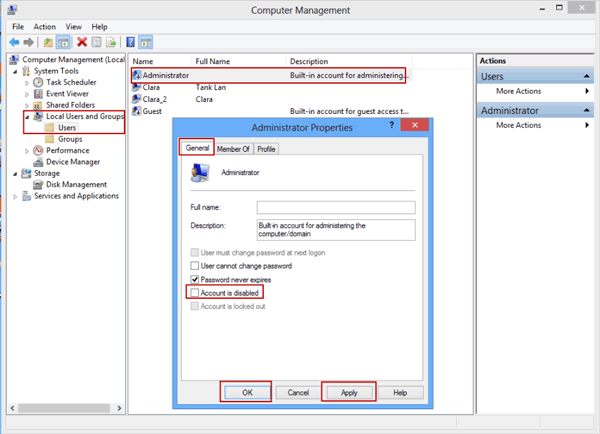Viewport: 600px width, 434px height.
Task: Click the Description column header
Action: pos(349,61)
